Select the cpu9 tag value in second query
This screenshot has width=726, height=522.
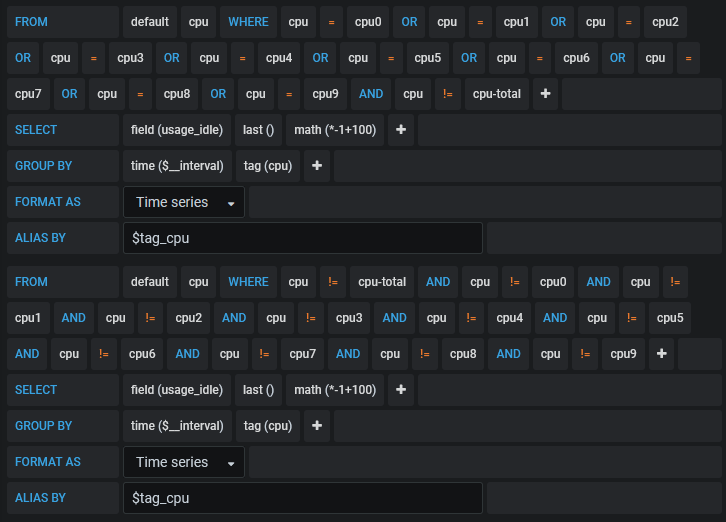(x=623, y=354)
